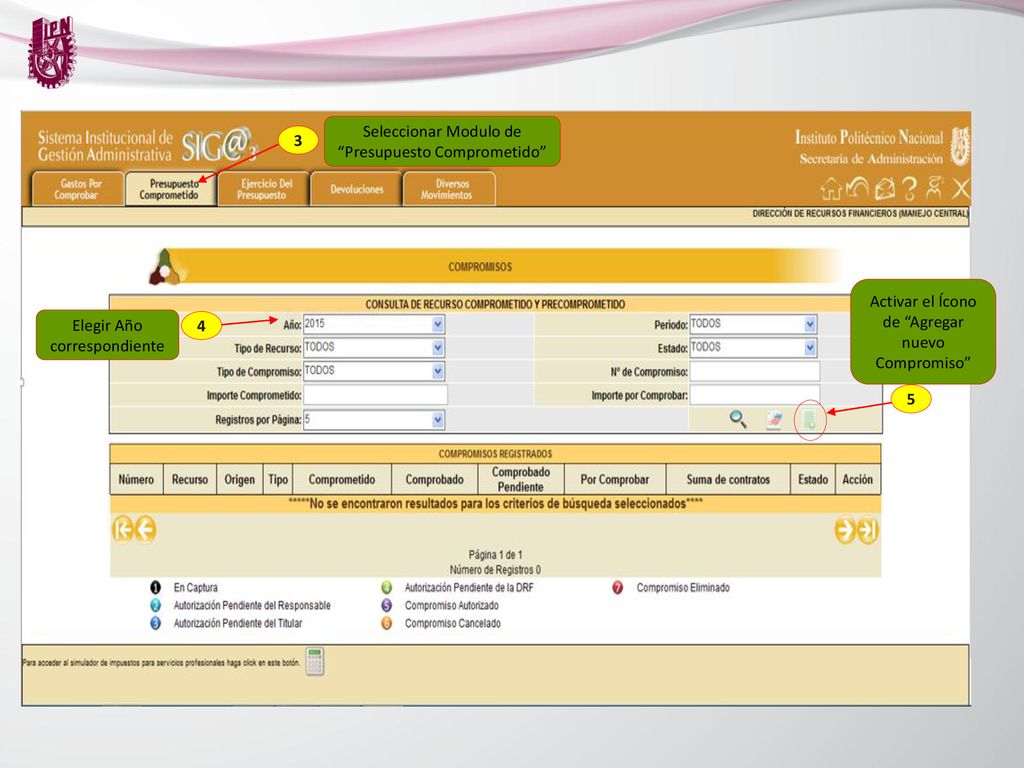Open the tax simulator calculator icon
1024x768 pixels.
pyautogui.click(x=315, y=662)
